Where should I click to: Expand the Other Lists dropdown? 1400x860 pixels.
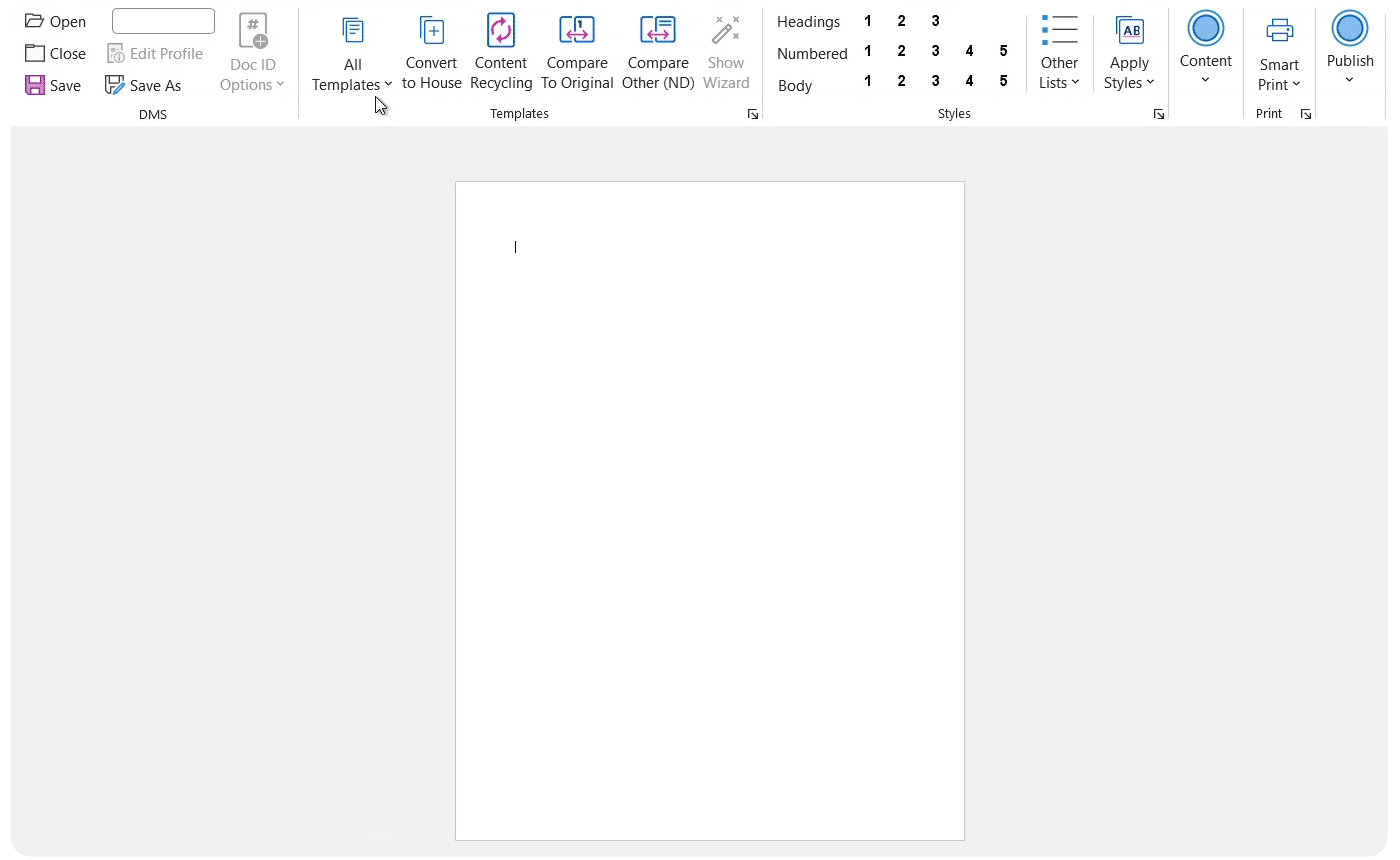[x=1075, y=83]
